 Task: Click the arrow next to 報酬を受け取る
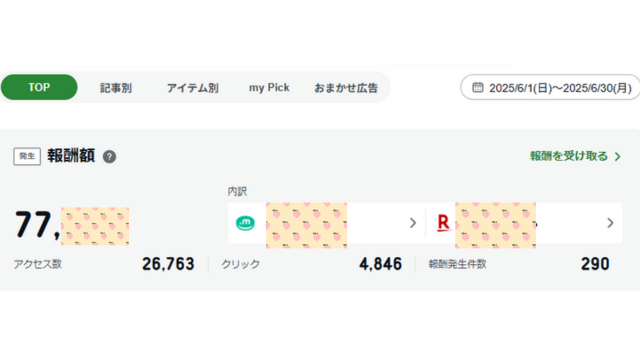[618, 157]
